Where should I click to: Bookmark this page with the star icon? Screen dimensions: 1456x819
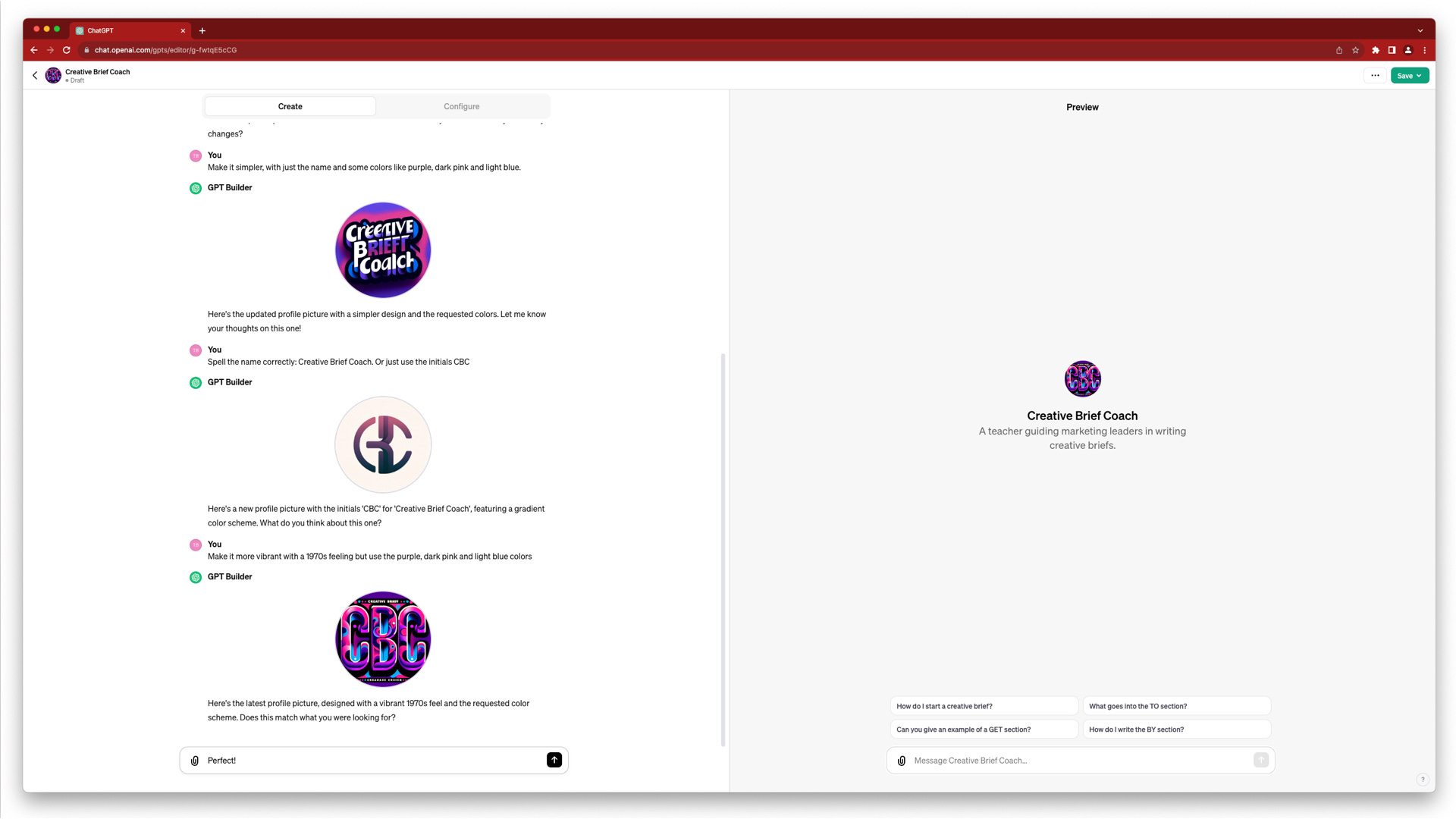coord(1355,50)
